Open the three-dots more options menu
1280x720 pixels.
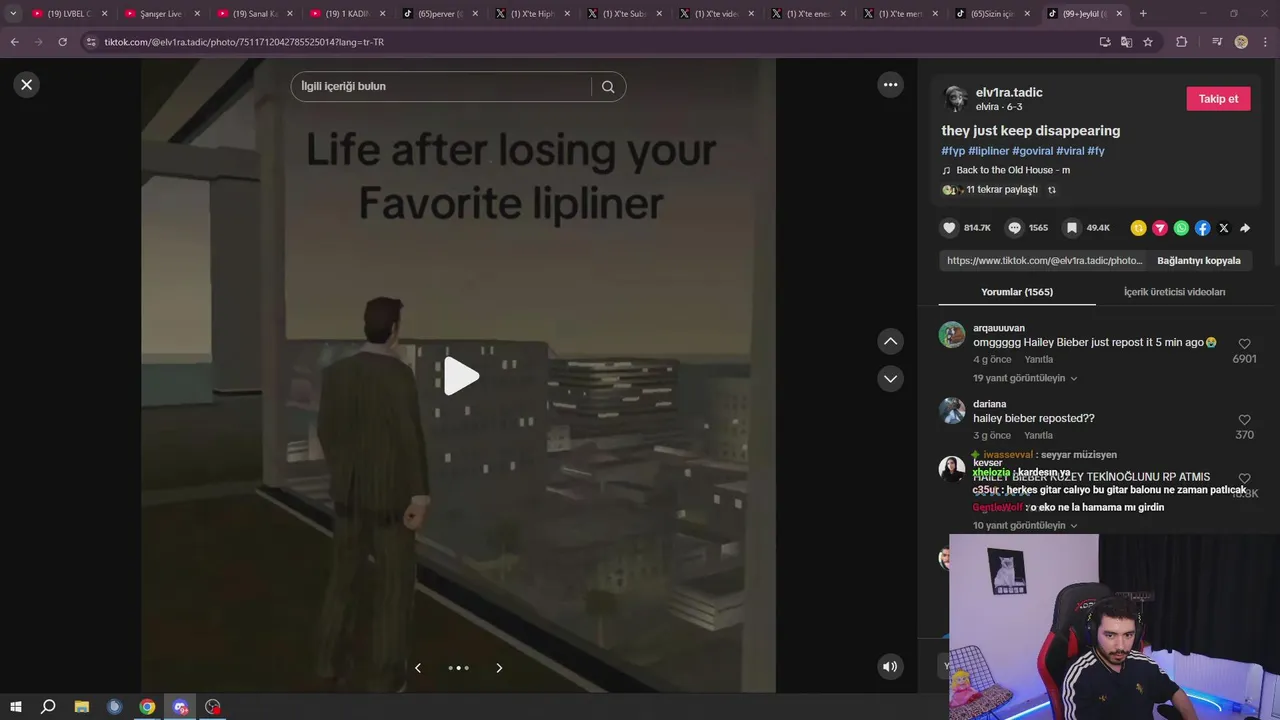pos(890,85)
